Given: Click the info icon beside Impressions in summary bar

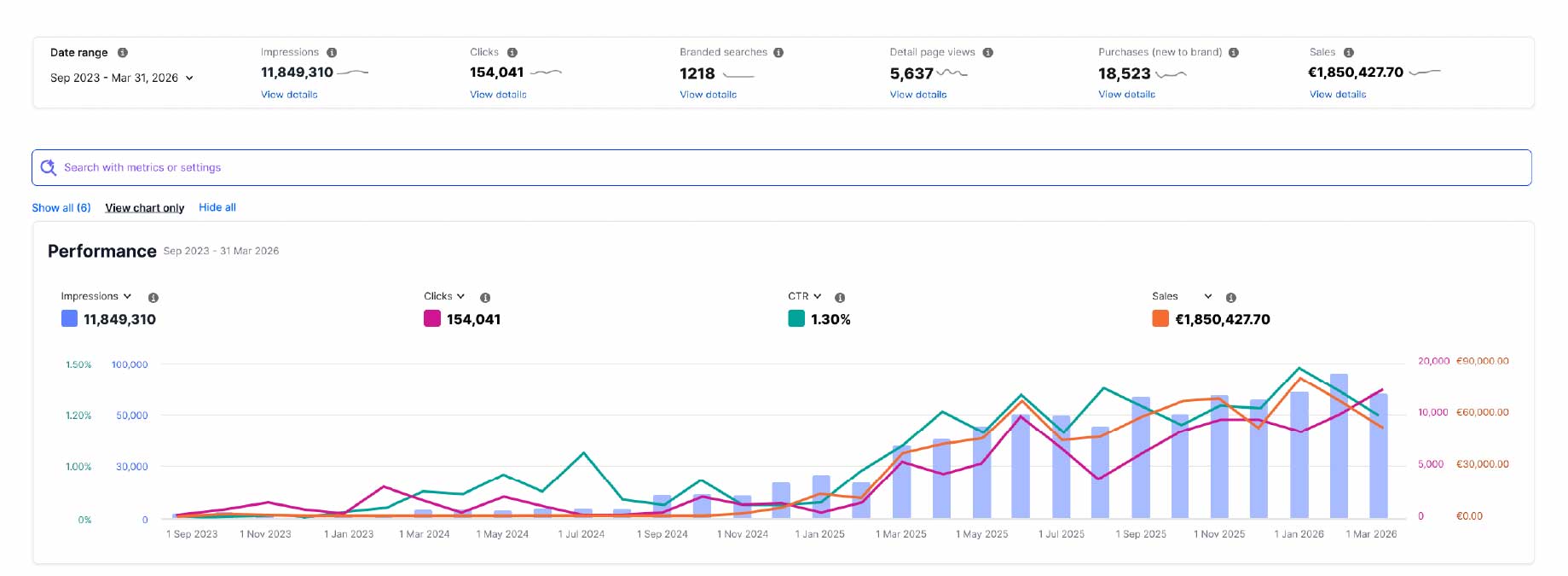Looking at the screenshot, I should point(332,53).
